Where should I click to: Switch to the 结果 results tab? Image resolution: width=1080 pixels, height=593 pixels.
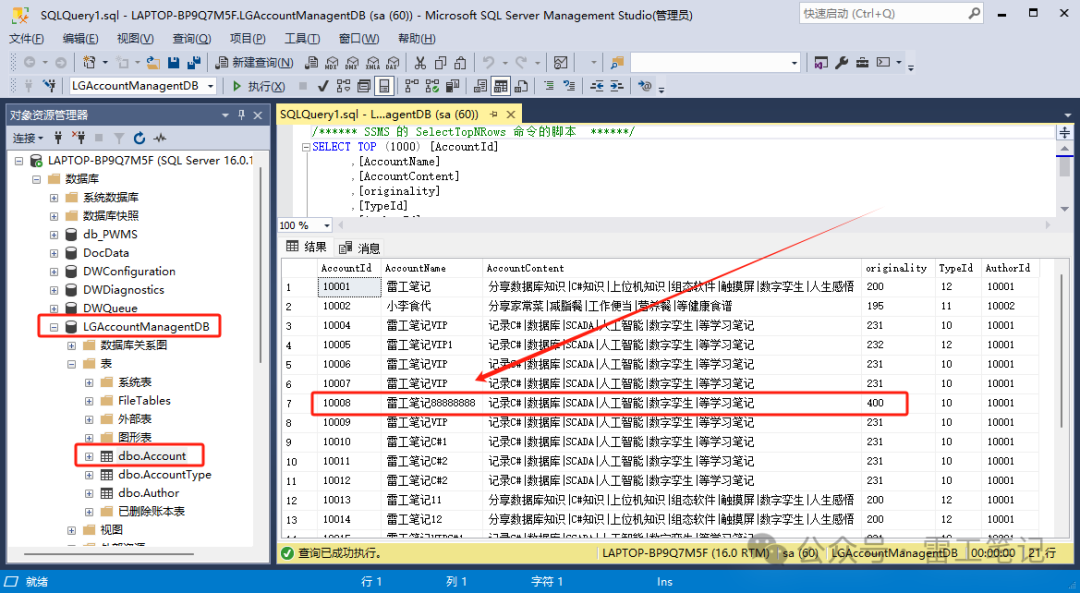[307, 247]
